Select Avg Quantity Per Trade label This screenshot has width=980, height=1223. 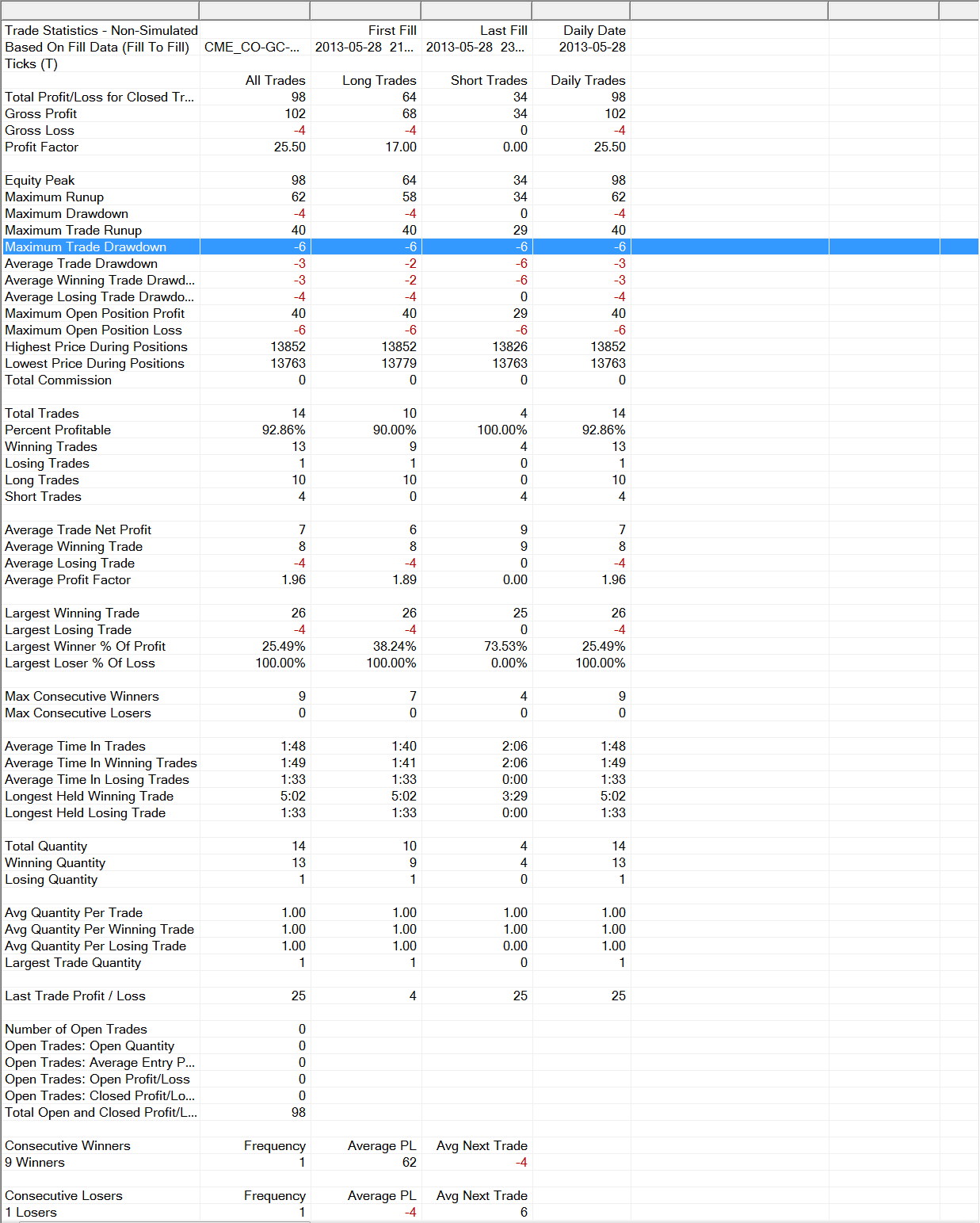click(74, 912)
